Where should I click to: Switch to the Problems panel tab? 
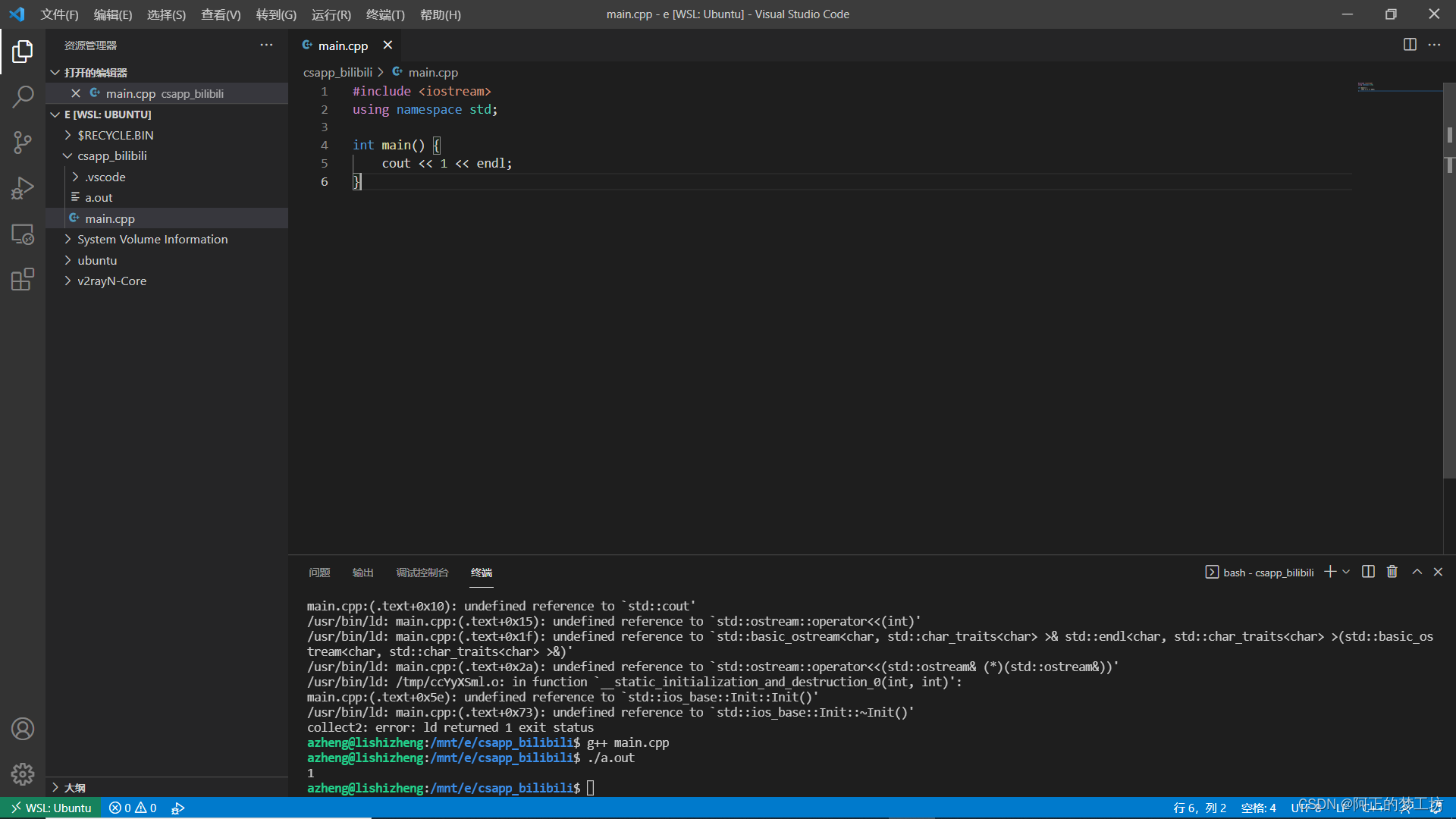[319, 573]
